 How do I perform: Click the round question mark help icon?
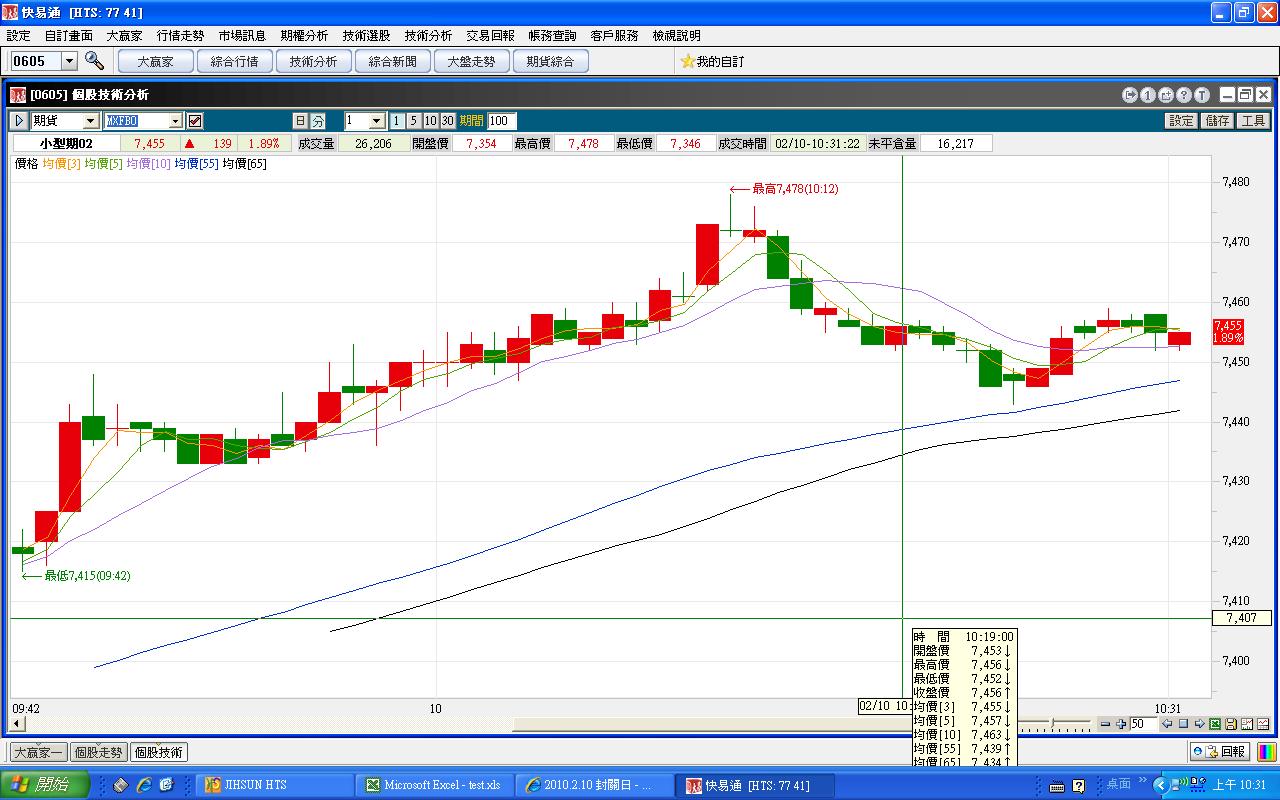[1184, 95]
